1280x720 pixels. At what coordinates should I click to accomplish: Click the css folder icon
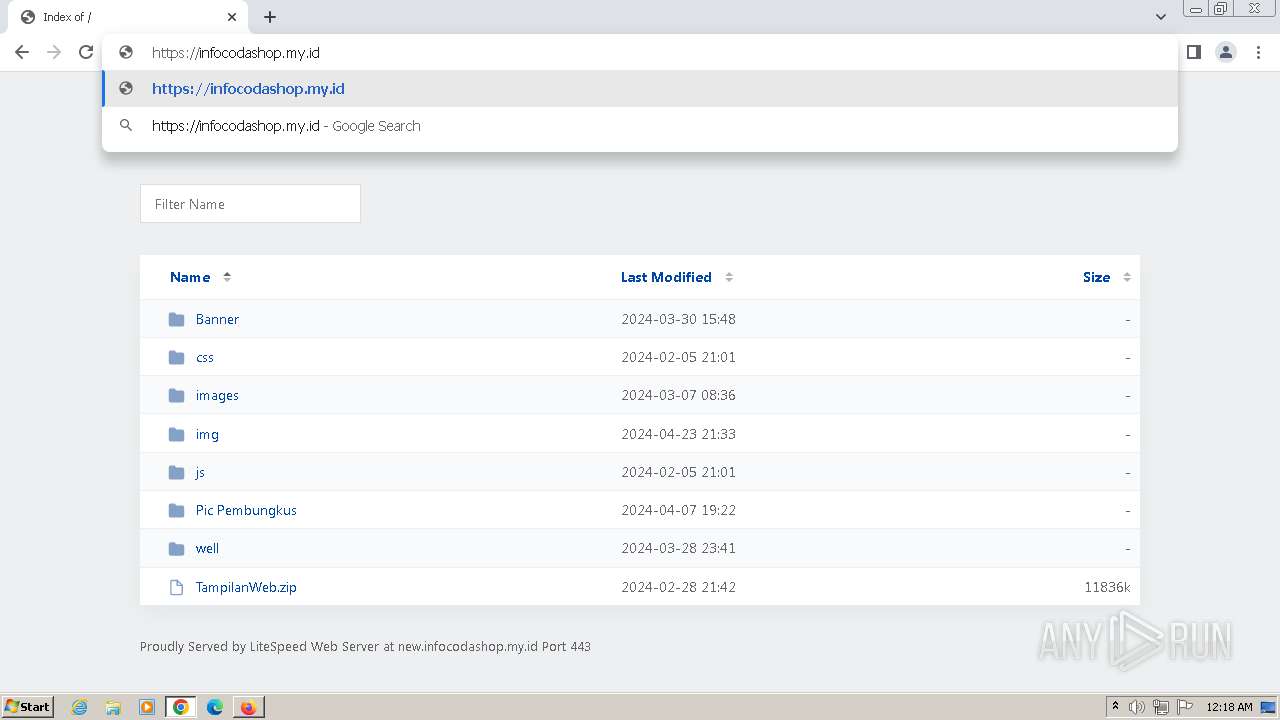click(177, 357)
